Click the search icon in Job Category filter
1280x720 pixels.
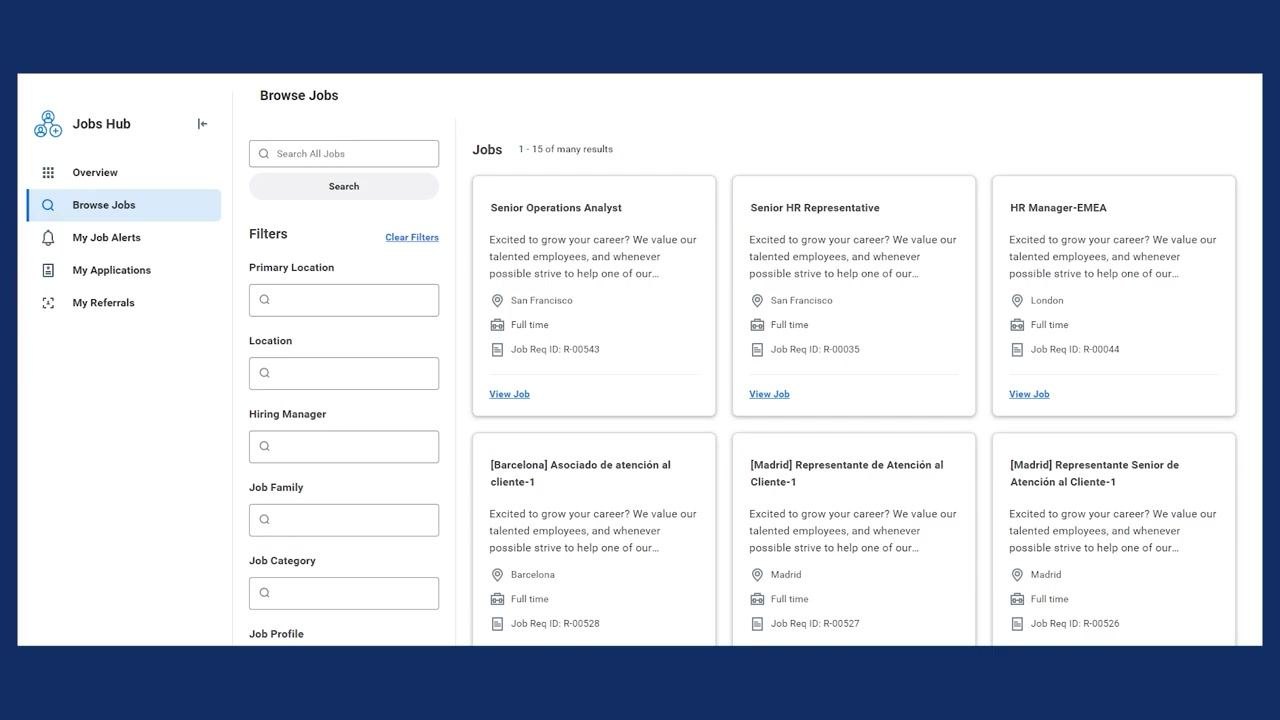(x=265, y=593)
